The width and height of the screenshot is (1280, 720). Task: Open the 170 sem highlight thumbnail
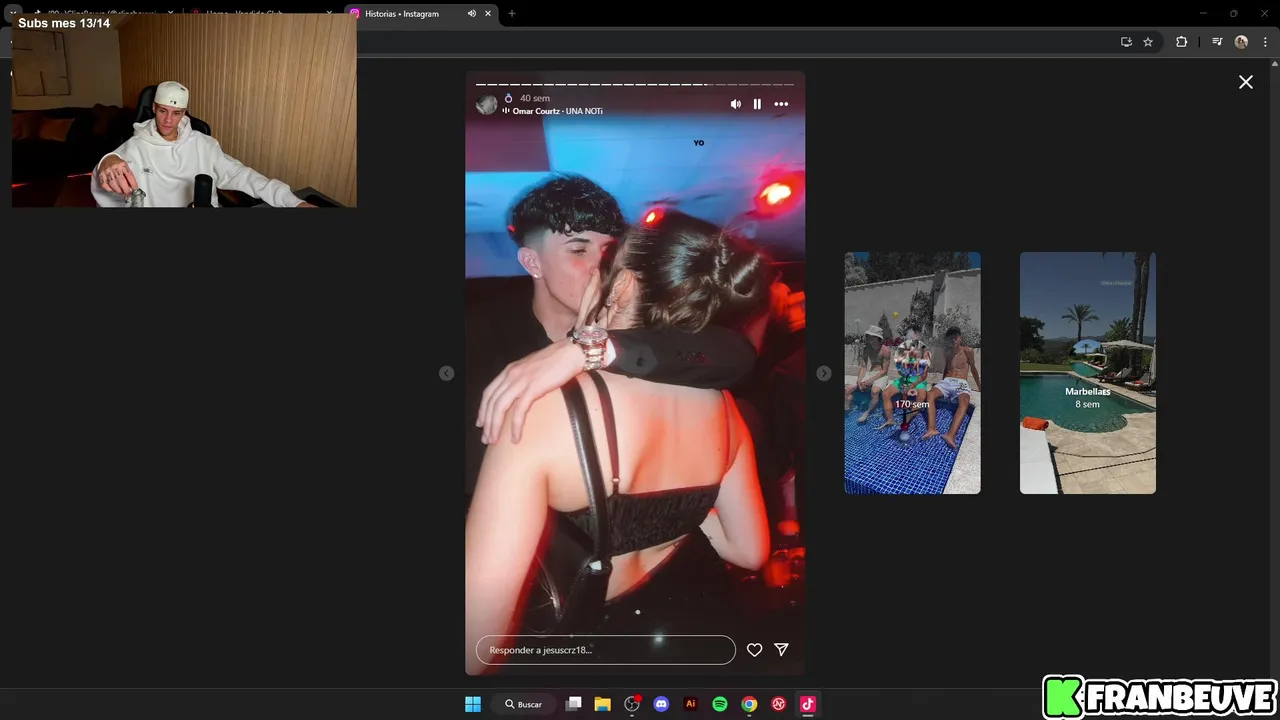pos(912,373)
